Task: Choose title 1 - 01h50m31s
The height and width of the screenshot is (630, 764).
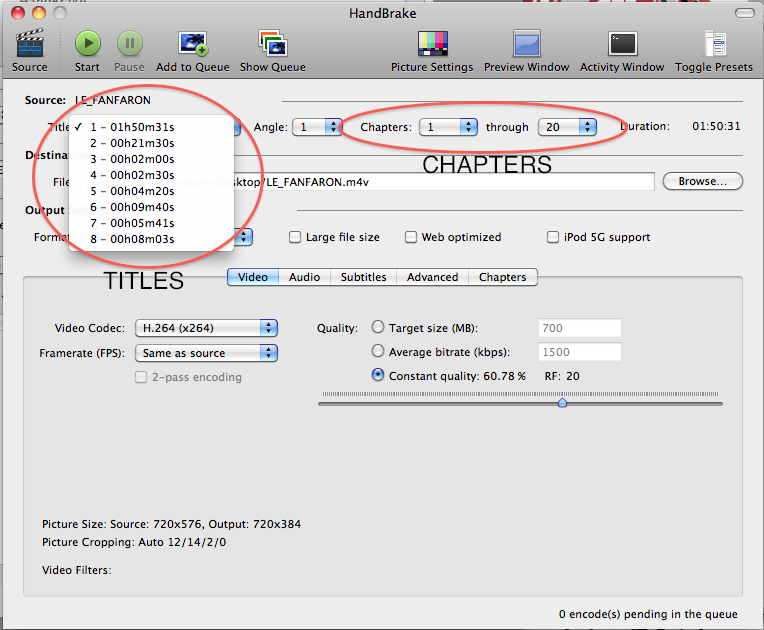Action: (x=152, y=127)
